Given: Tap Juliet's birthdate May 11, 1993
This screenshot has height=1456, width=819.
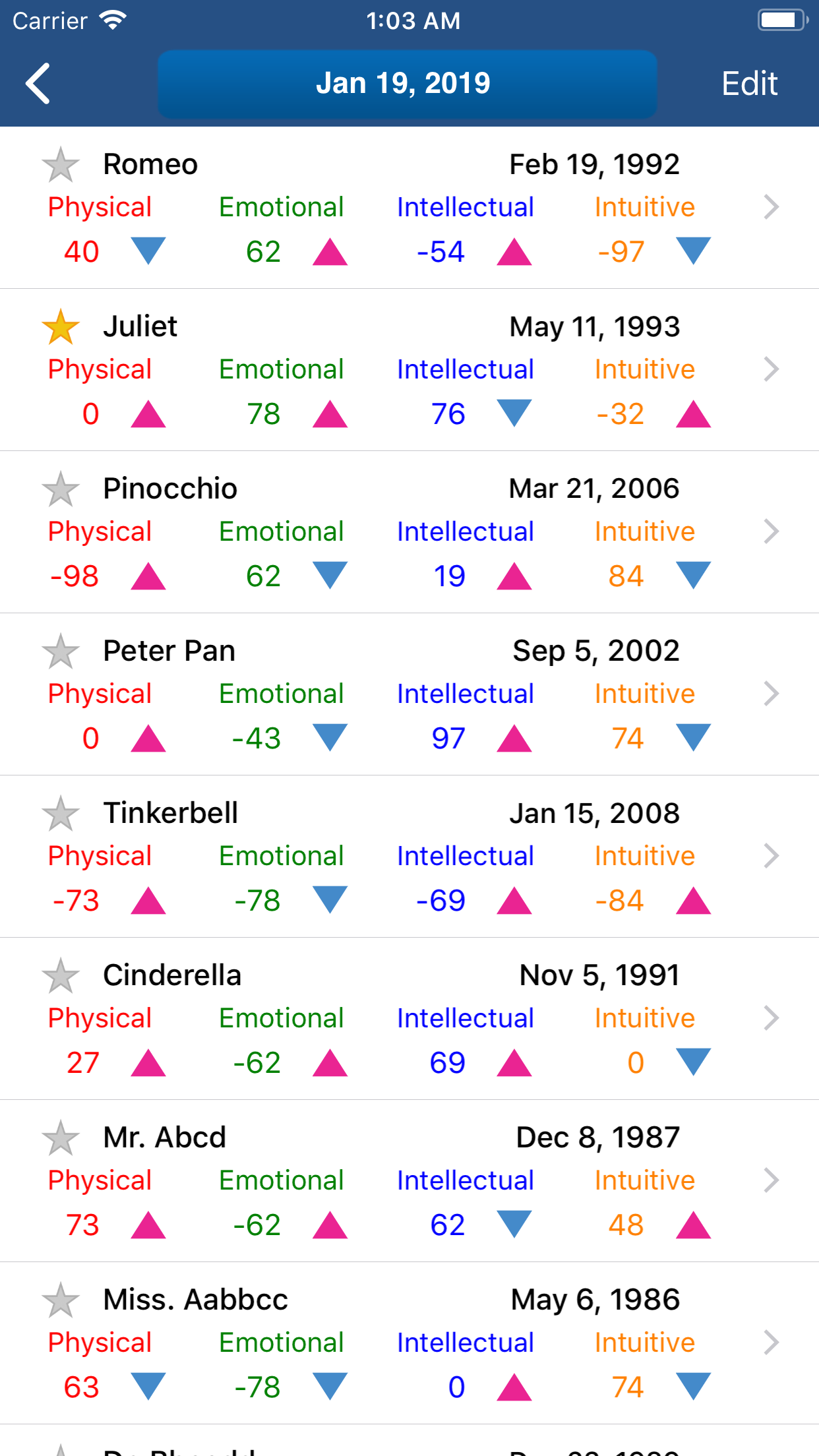Looking at the screenshot, I should pyautogui.click(x=594, y=327).
